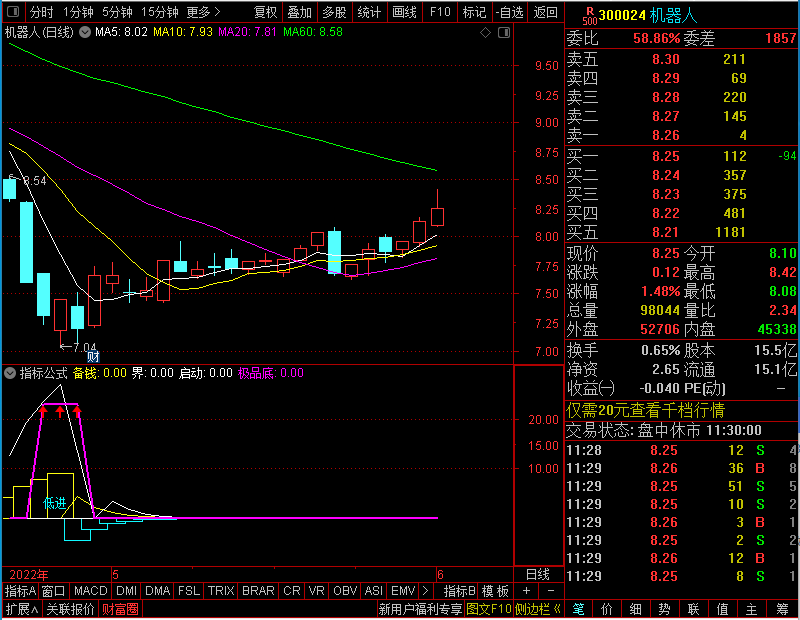This screenshot has width=800, height=620.
Task: Open 图文F10 information
Action: [x=489, y=609]
